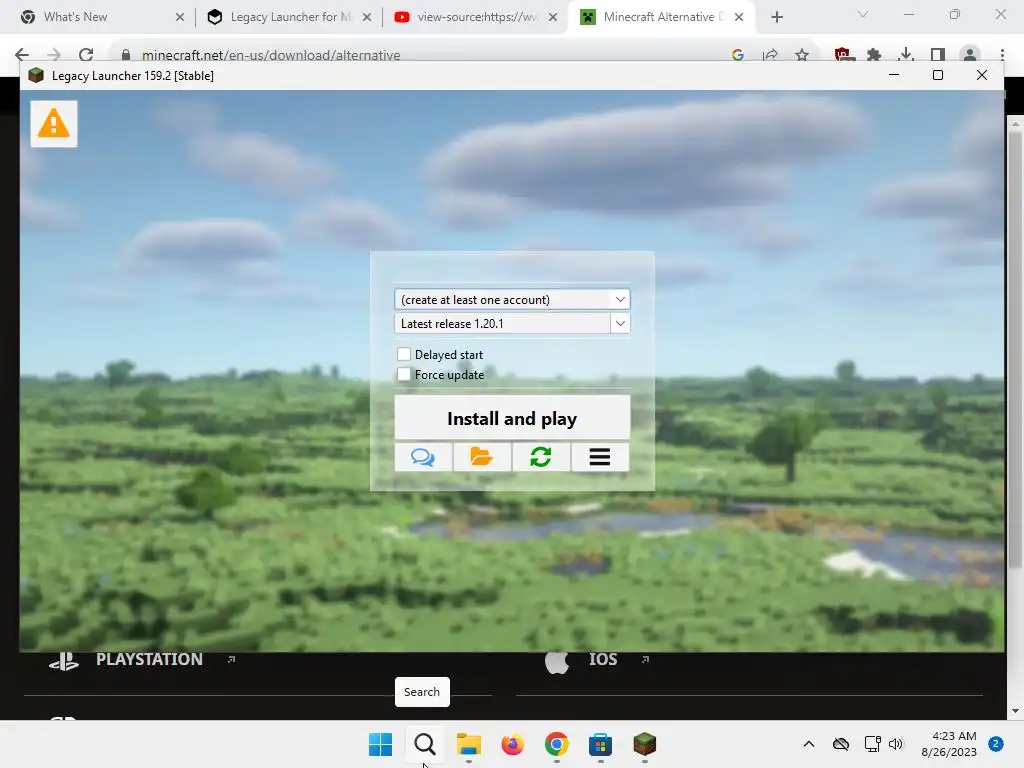This screenshot has height=768, width=1024.
Task: Open the Chrome profile avatar
Action: click(970, 55)
